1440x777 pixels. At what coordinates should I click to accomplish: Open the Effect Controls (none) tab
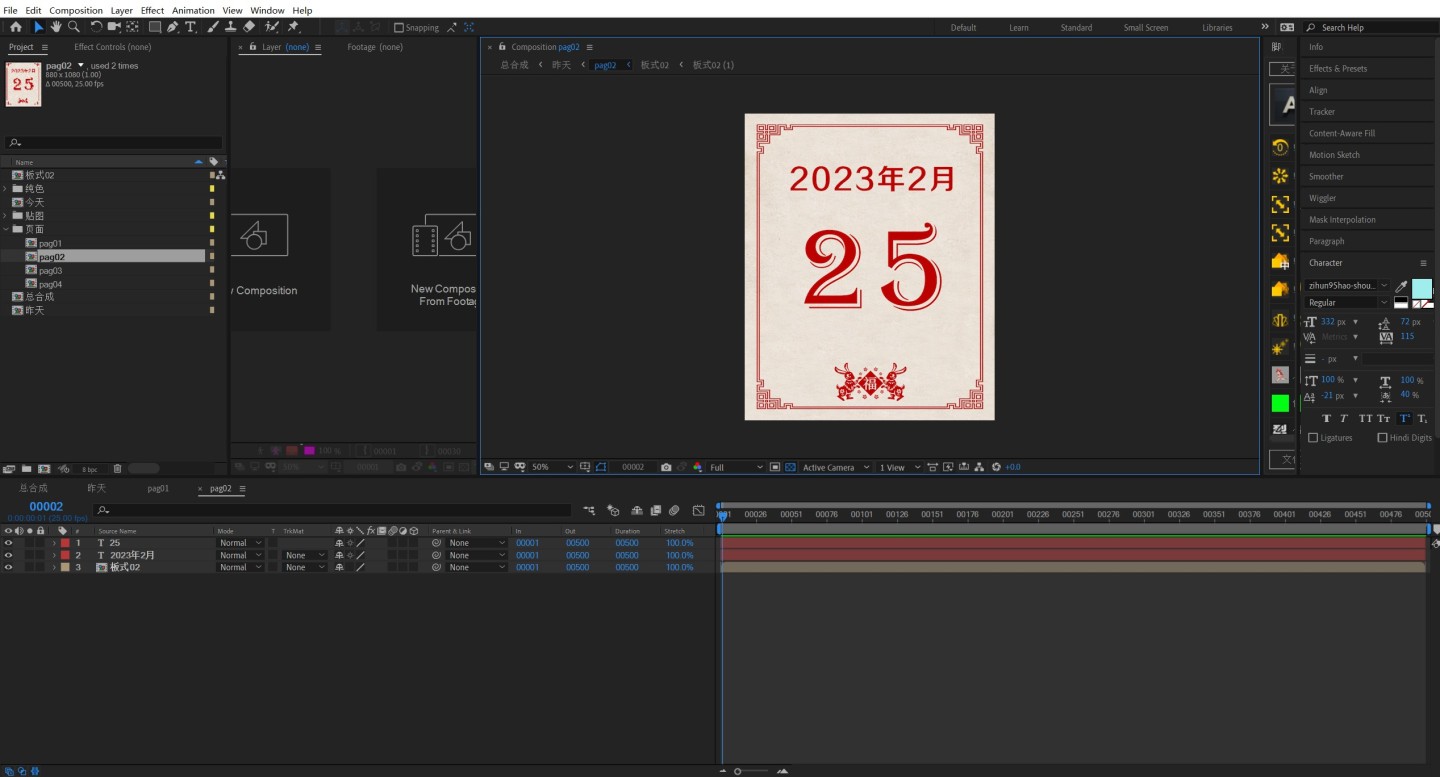point(112,47)
